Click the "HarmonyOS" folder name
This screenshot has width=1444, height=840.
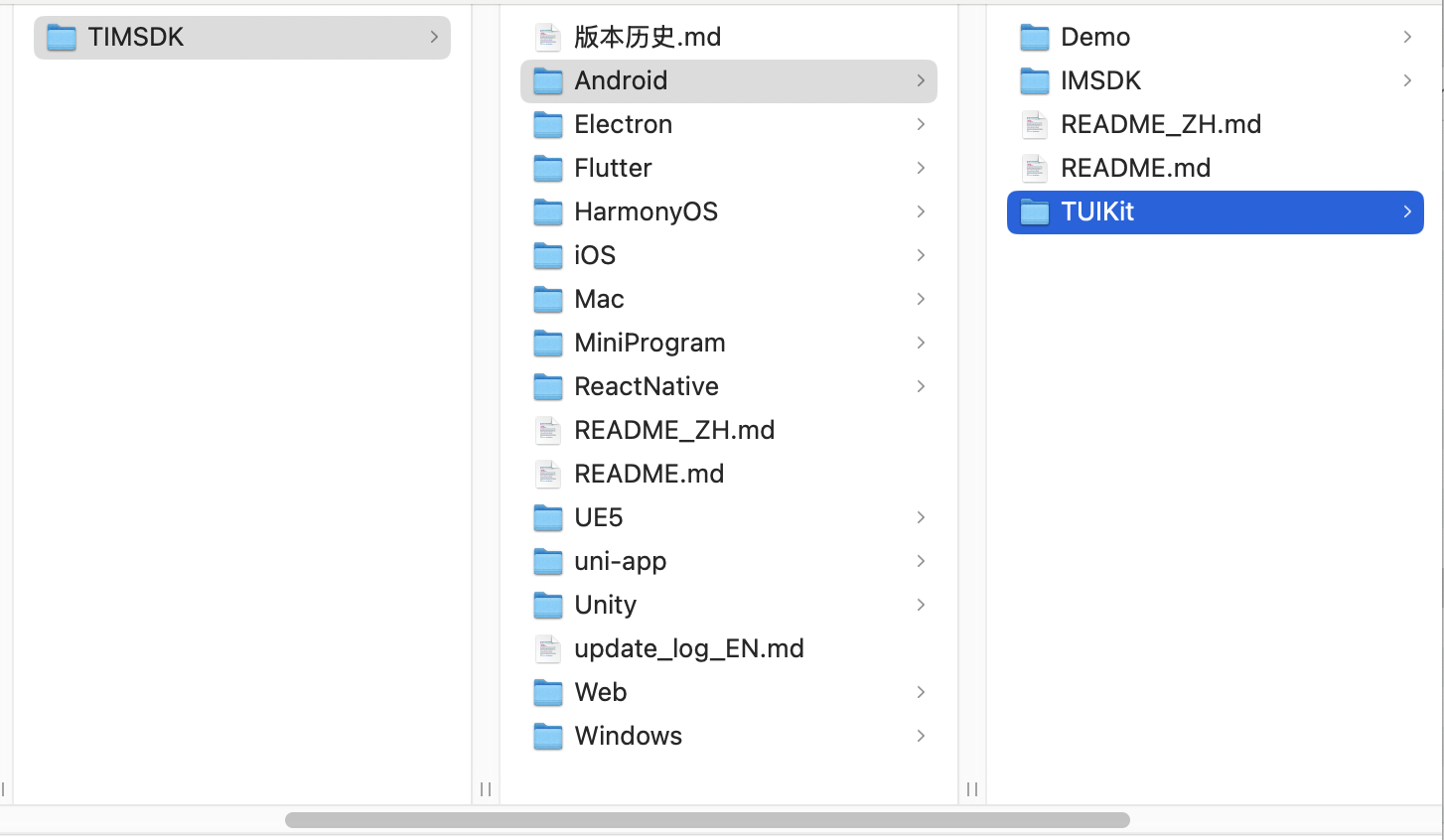646,211
